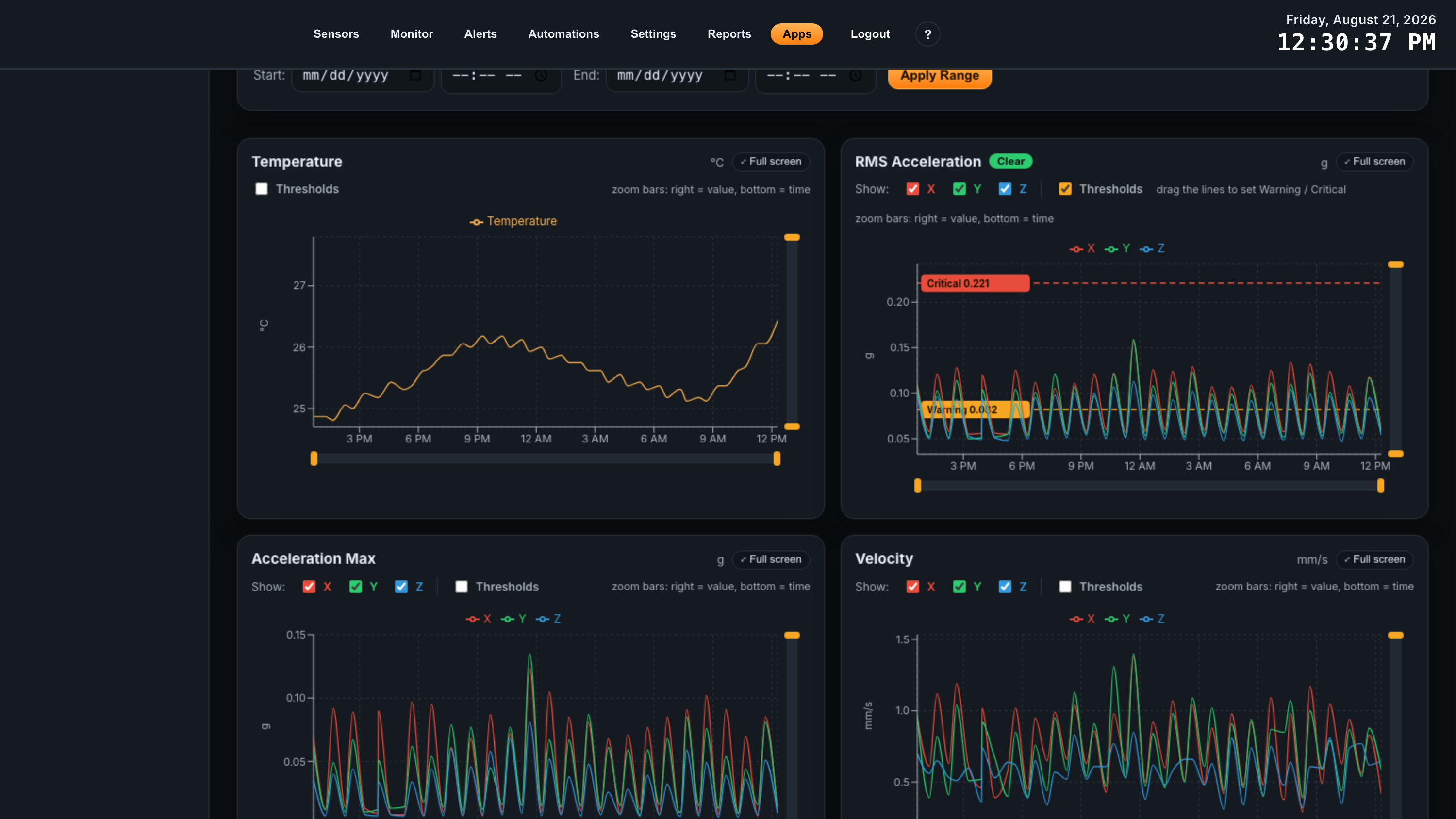1456x819 pixels.
Task: Toggle Z series in RMS Acceleration legend
Action: (1151, 249)
